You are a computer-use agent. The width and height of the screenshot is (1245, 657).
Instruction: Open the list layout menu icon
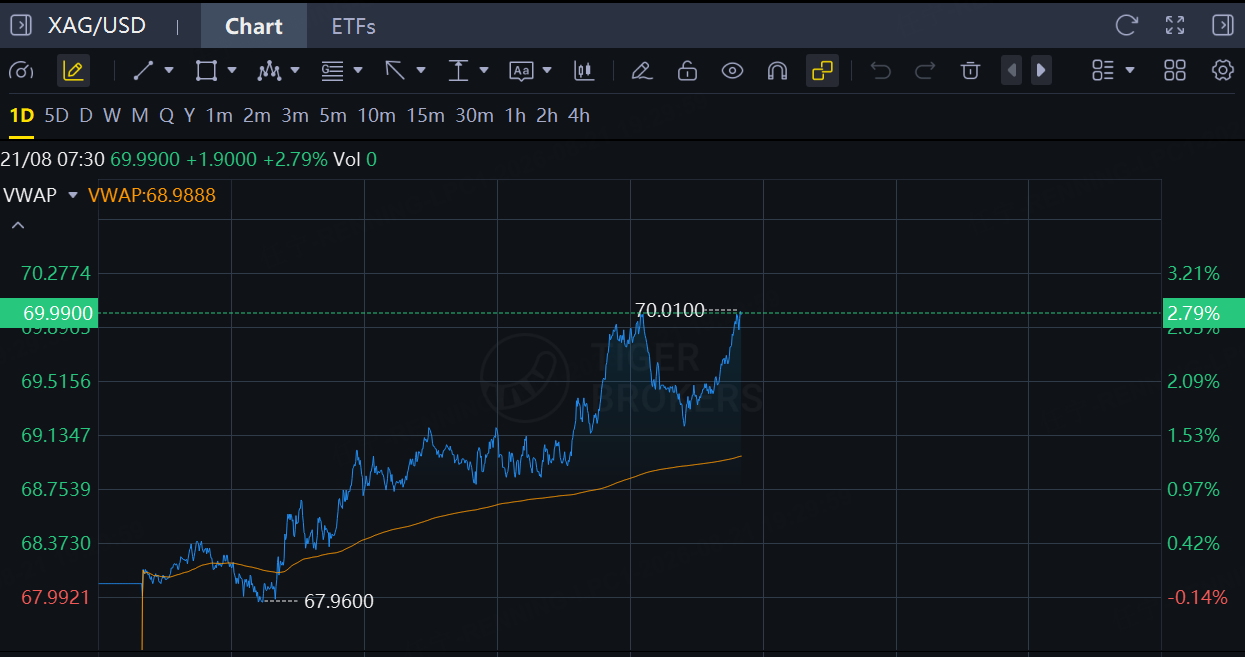pyautogui.click(x=1103, y=70)
